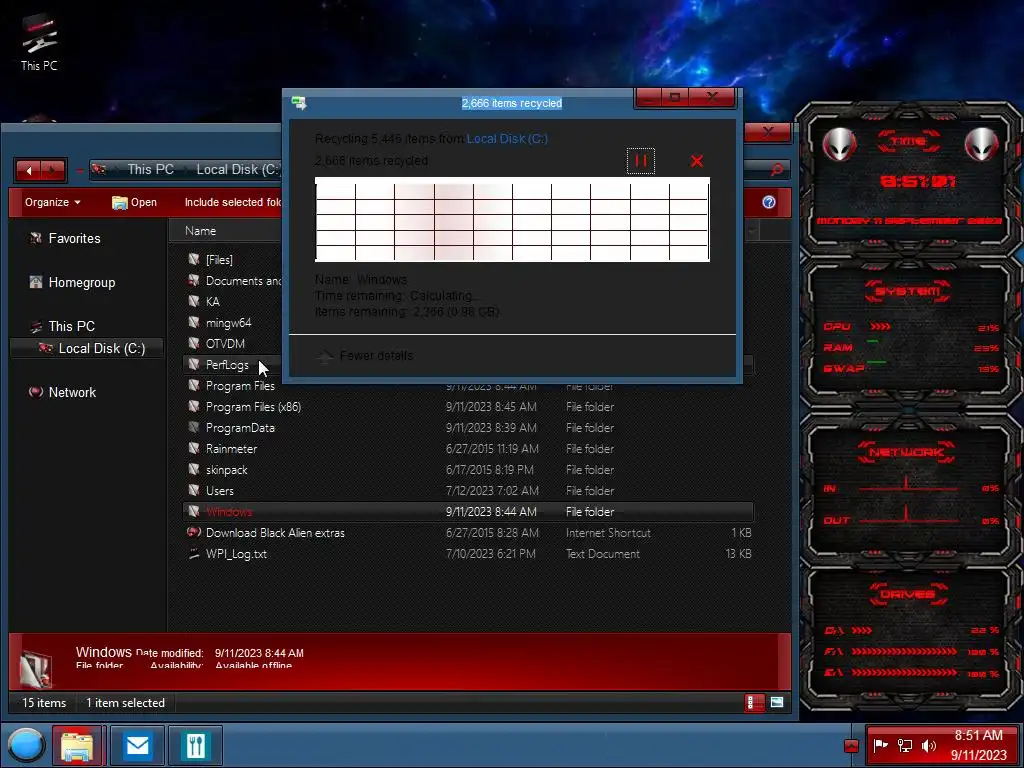The height and width of the screenshot is (768, 1024).
Task: Switch to details view in status bar
Action: [x=754, y=703]
